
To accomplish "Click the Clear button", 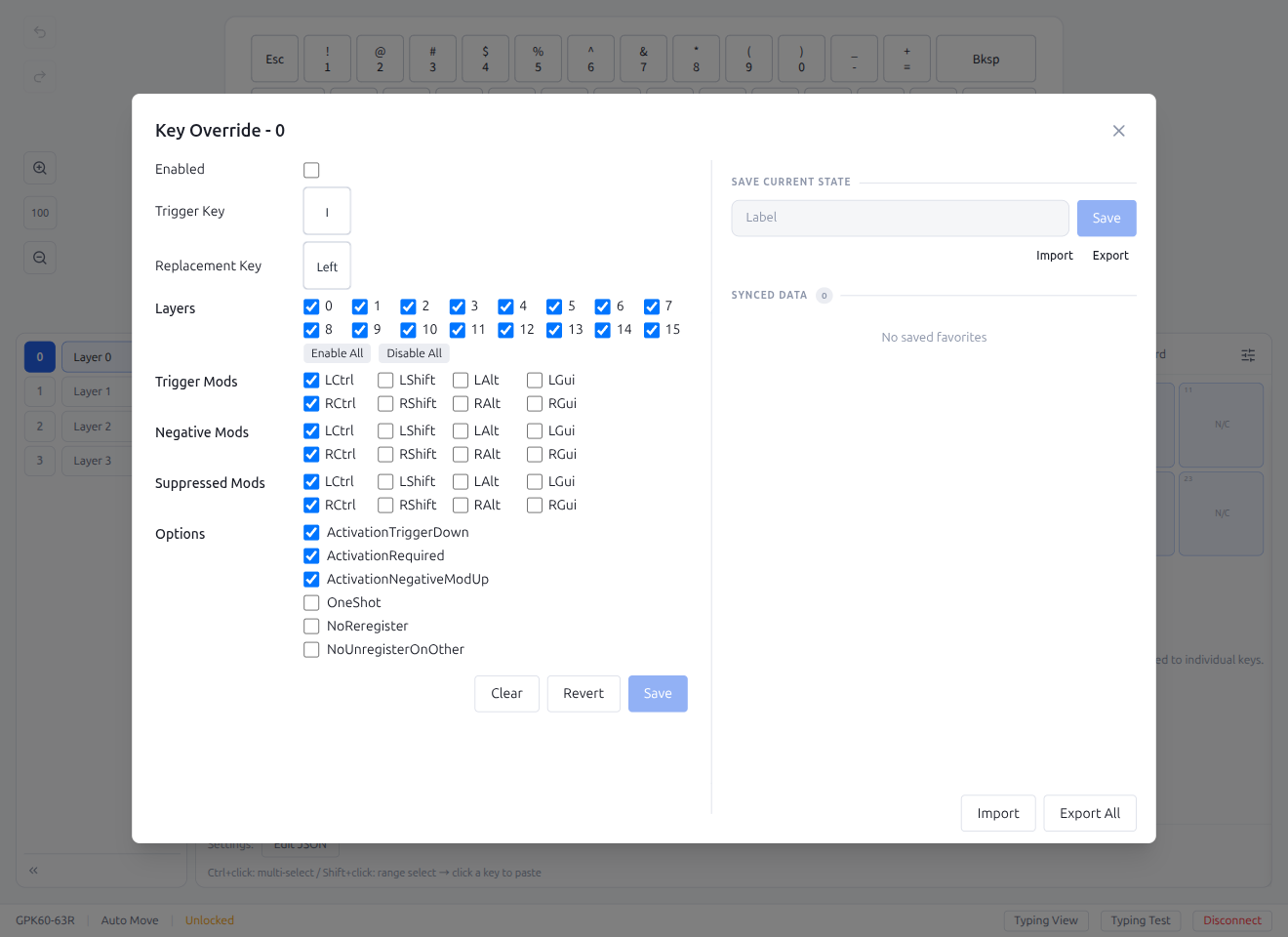I will [x=506, y=693].
